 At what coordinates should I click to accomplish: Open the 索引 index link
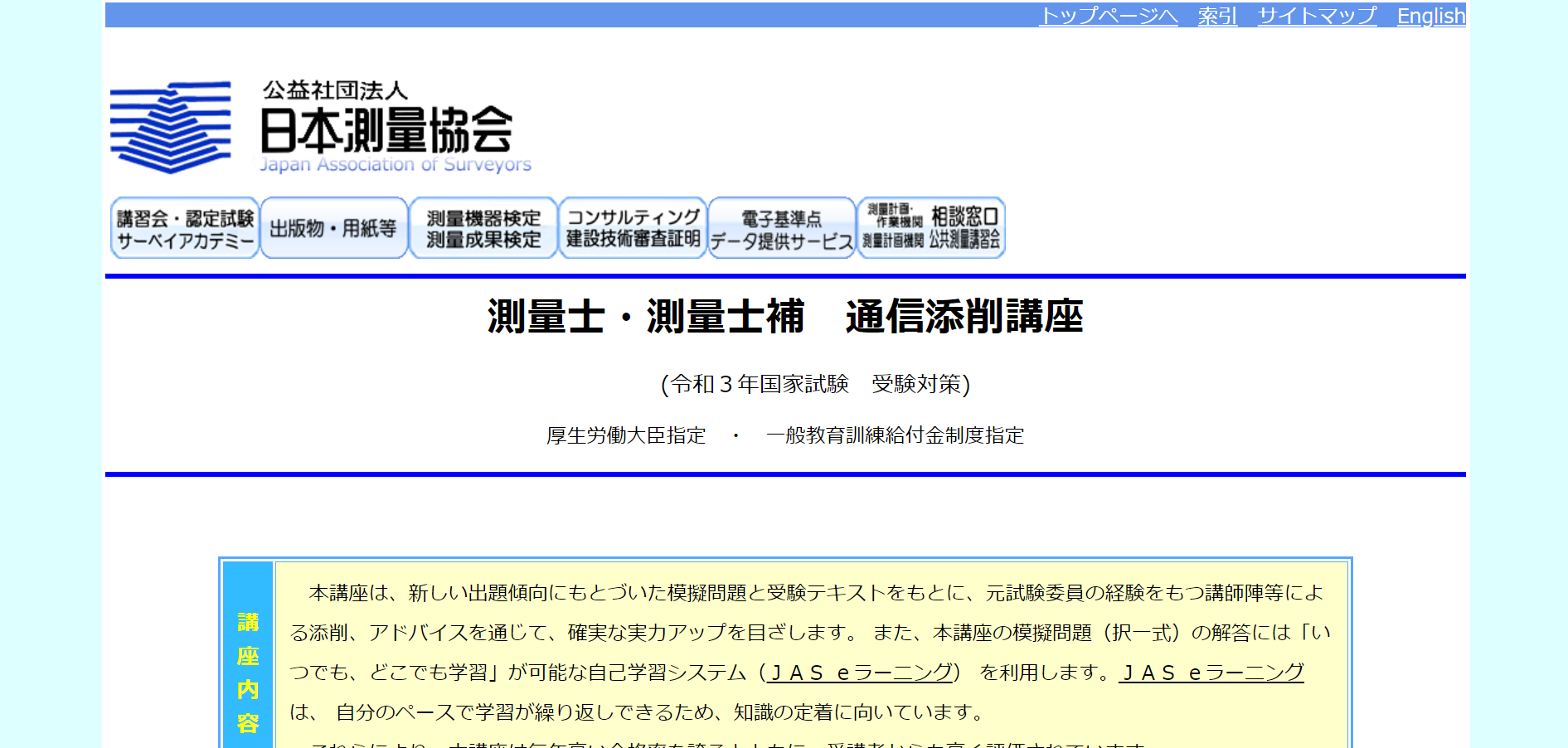click(x=1217, y=16)
